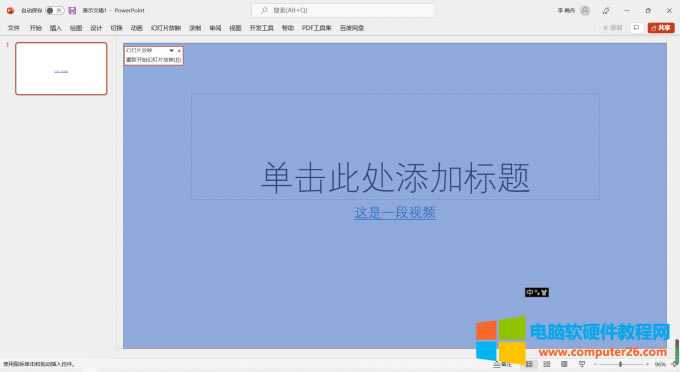The height and width of the screenshot is (372, 680).
Task: Click the PowerPoint logo in the title bar
Action: tap(10, 10)
